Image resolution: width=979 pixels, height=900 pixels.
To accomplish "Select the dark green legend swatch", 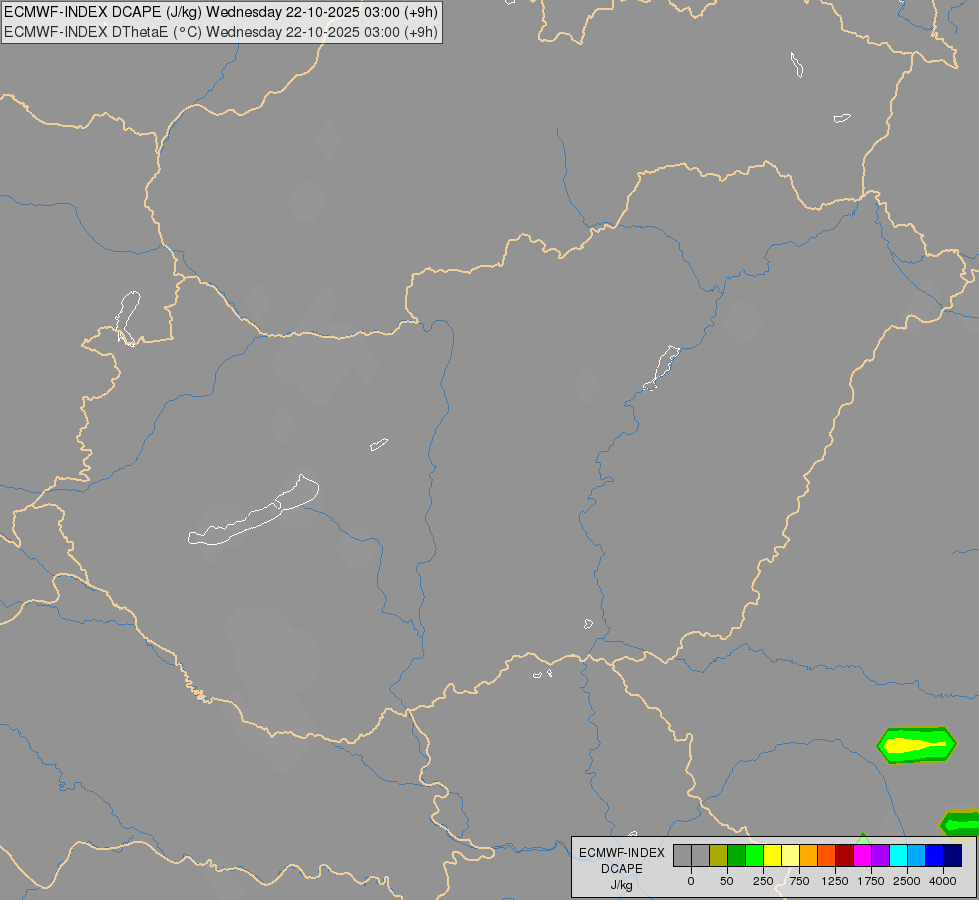I will [736, 856].
